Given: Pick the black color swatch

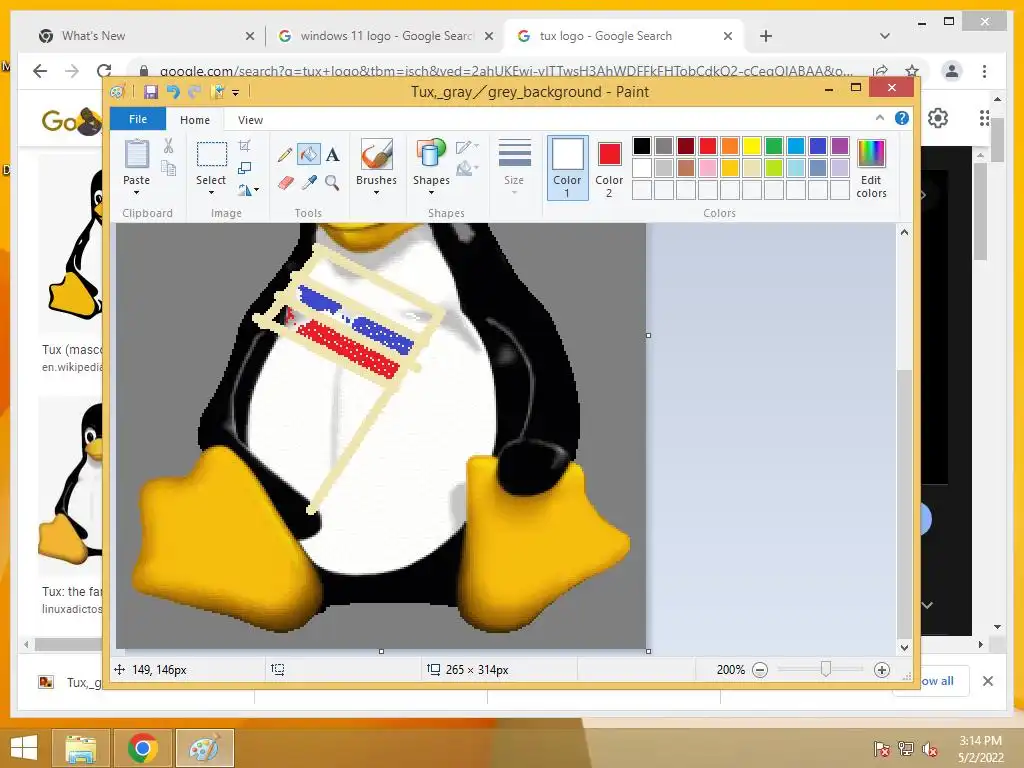Looking at the screenshot, I should click(x=642, y=146).
